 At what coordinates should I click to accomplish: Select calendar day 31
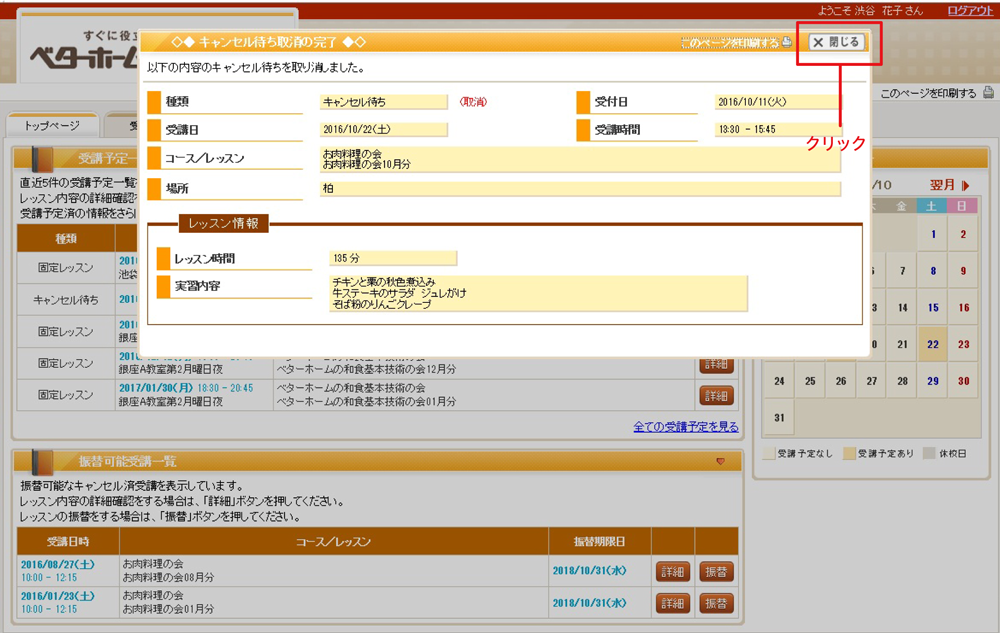(779, 418)
